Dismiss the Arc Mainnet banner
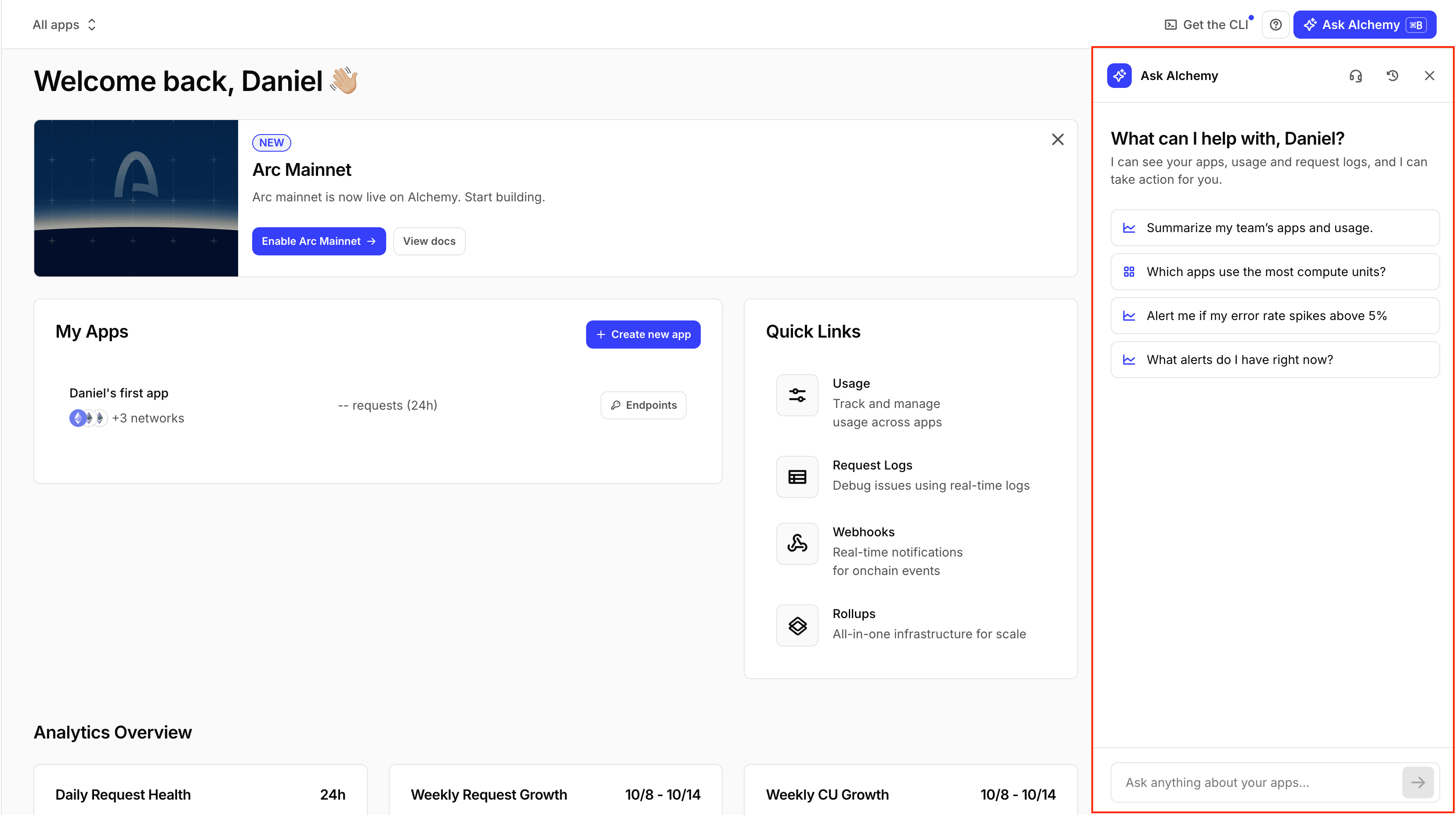 [1058, 140]
